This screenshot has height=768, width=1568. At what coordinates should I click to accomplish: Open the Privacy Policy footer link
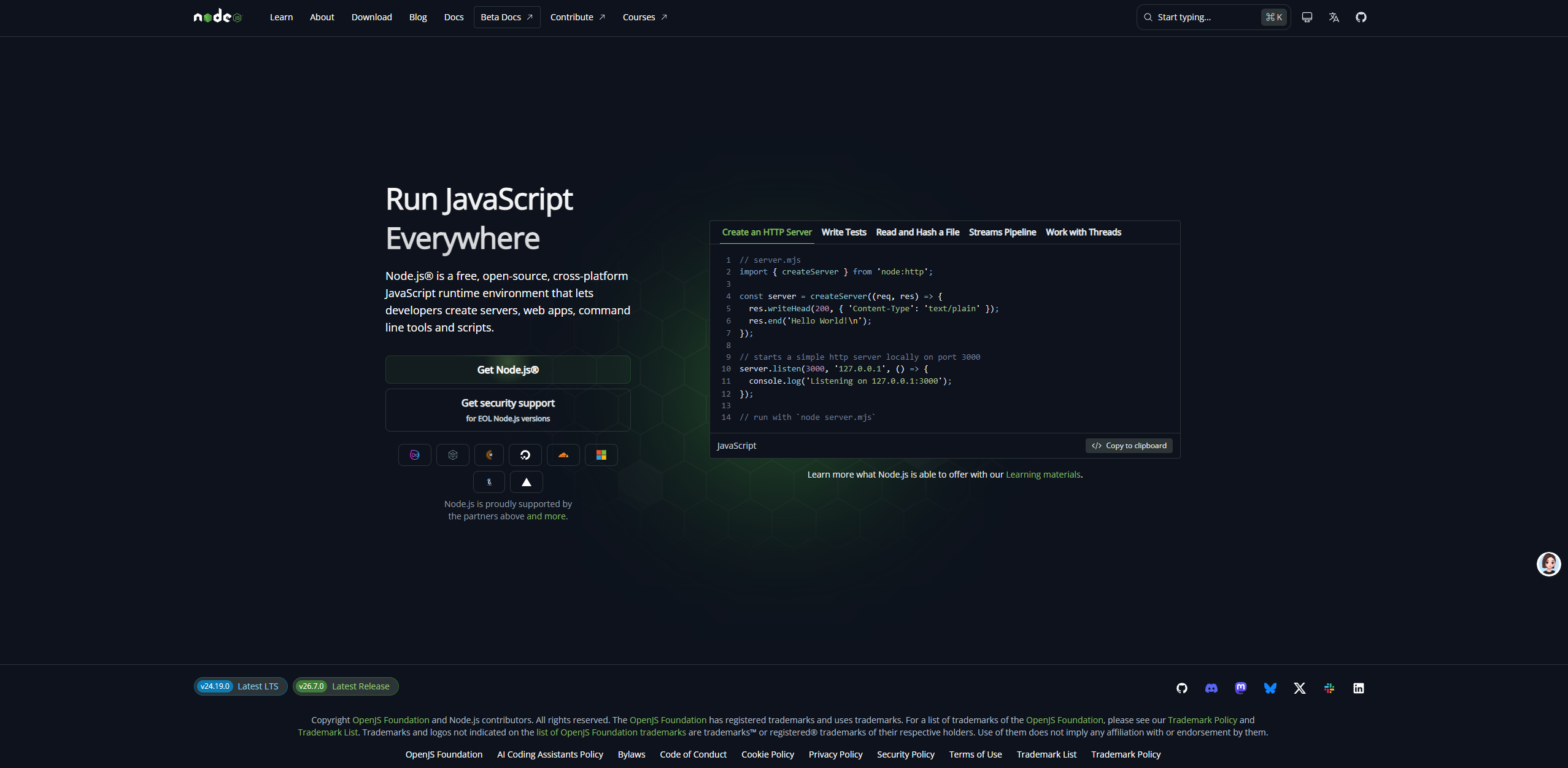836,754
